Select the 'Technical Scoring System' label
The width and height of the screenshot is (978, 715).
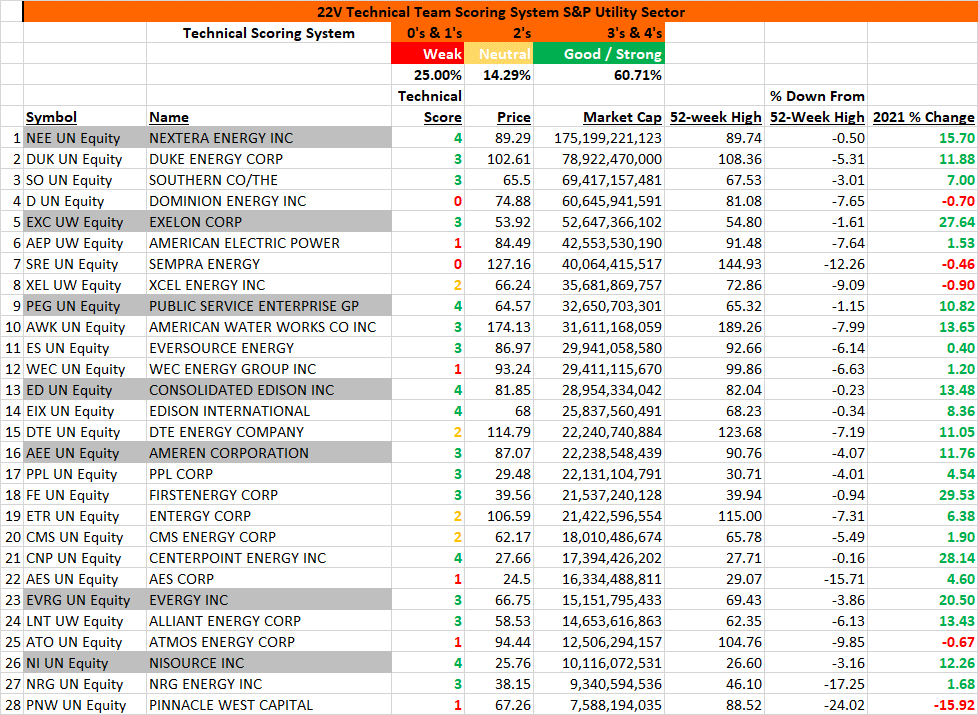(x=269, y=33)
